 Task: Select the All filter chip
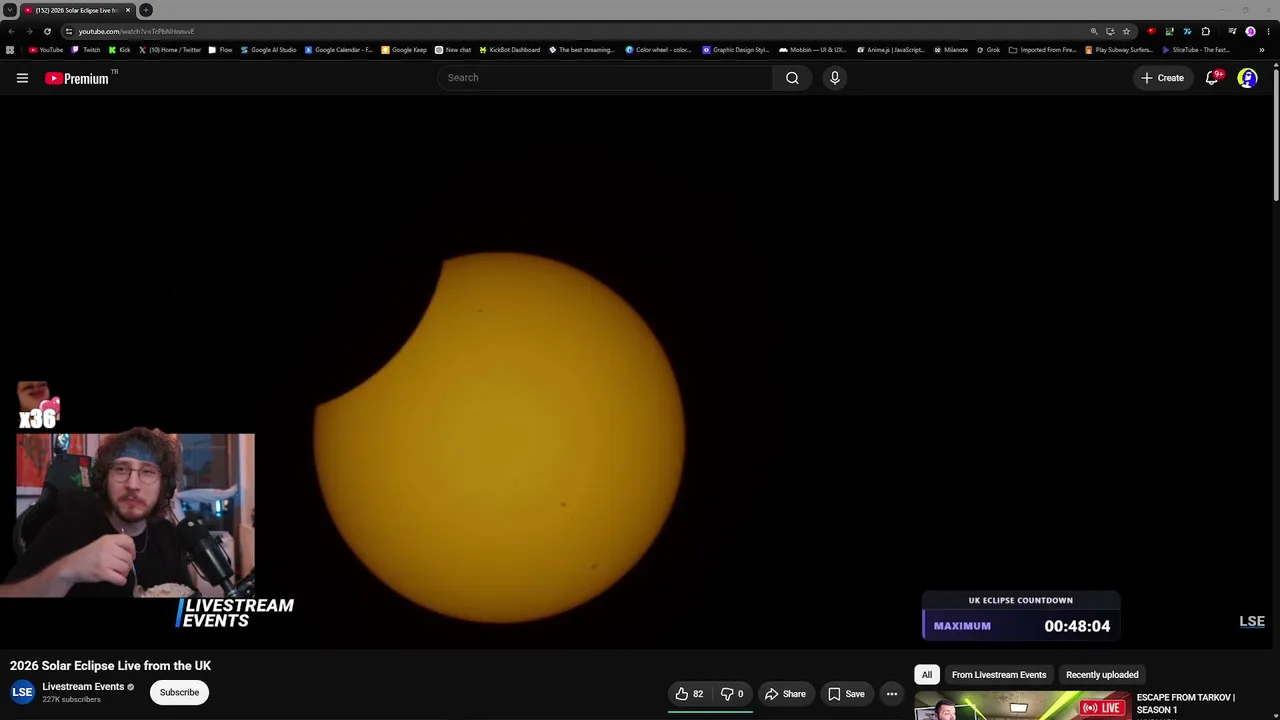click(927, 675)
